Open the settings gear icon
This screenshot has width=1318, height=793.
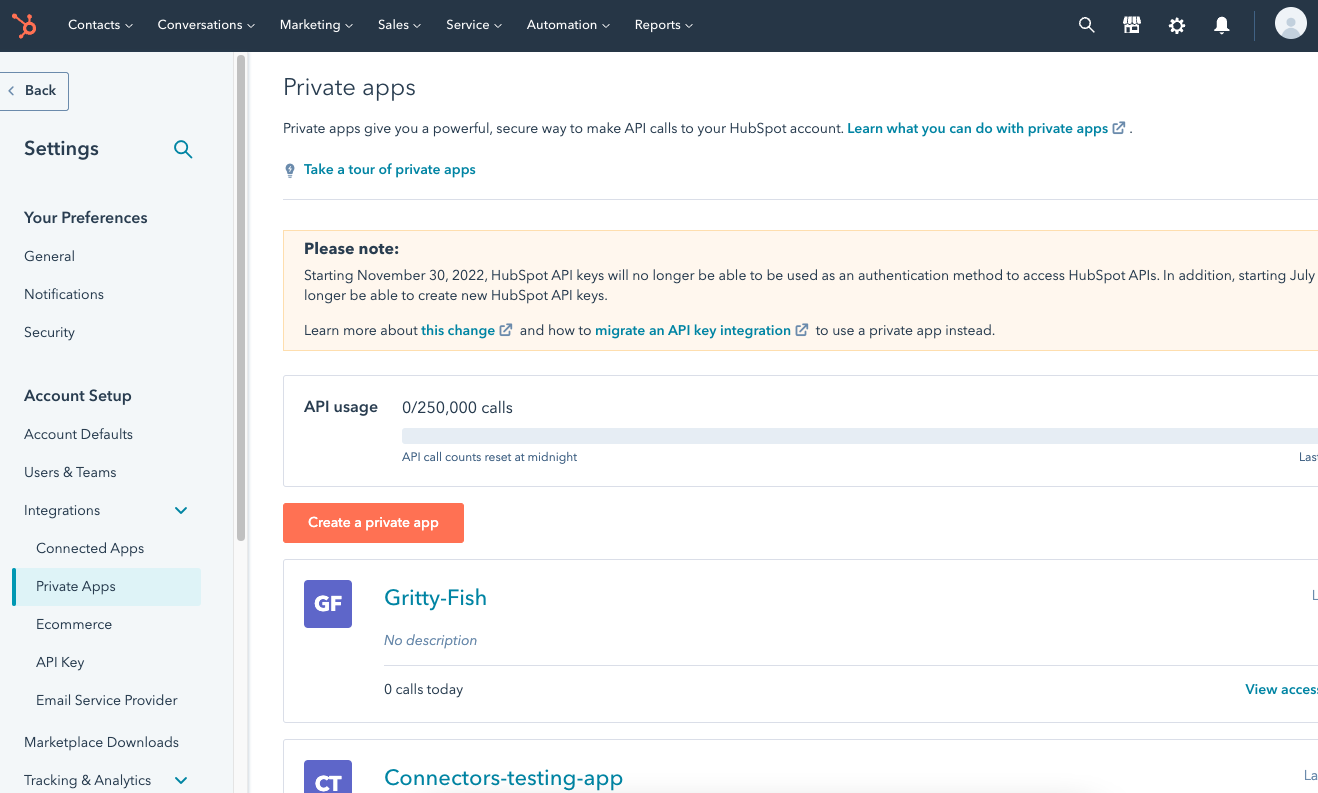coord(1177,26)
